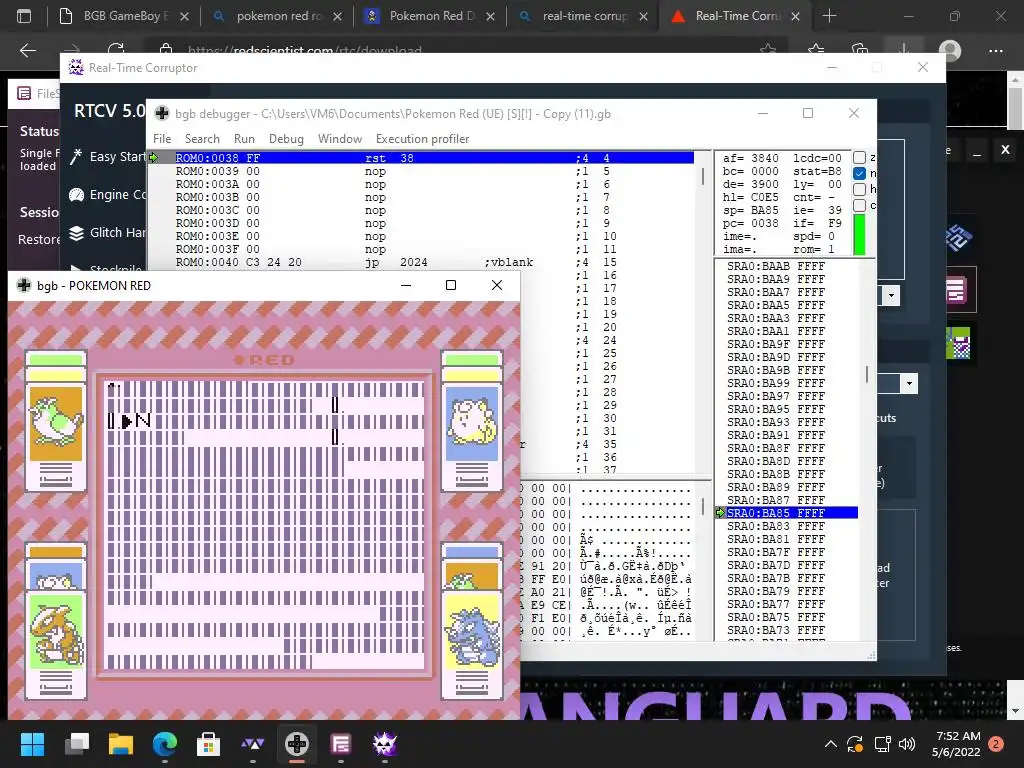Open the Windows Start menu
The width and height of the screenshot is (1024, 768).
tap(33, 744)
